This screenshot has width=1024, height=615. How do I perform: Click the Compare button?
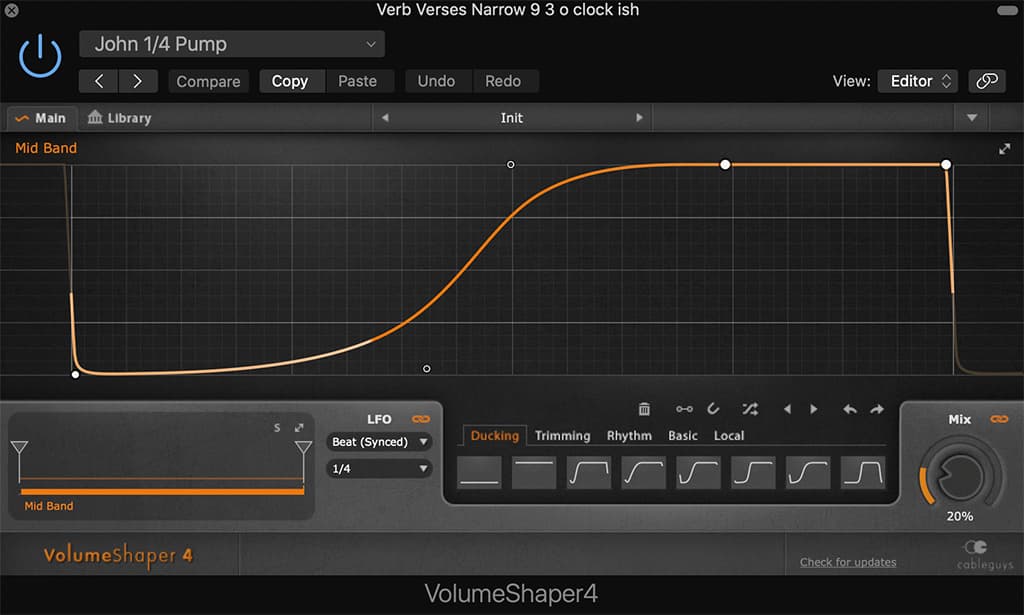pyautogui.click(x=208, y=81)
